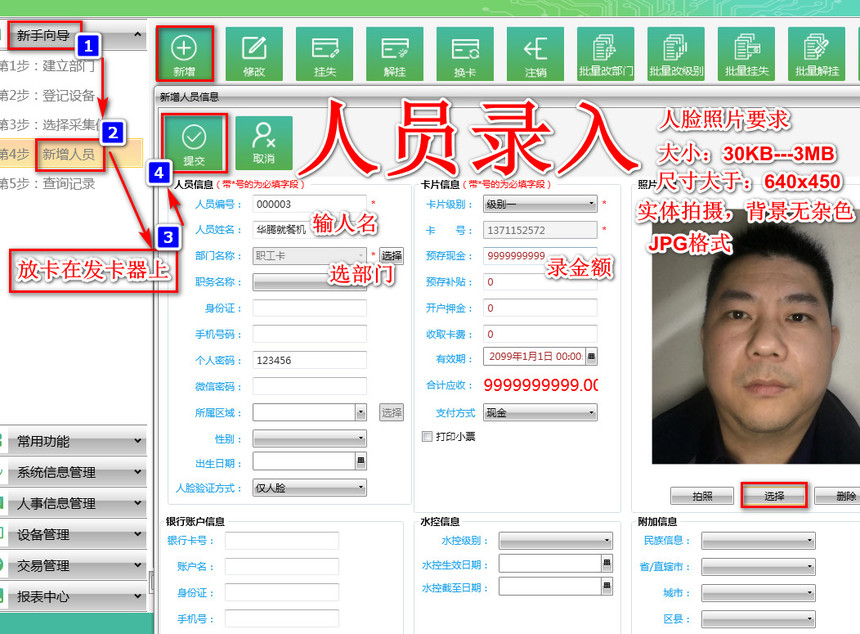Expand the 系统信息管理 sidebar section
Screen dimensions: 860x634
click(73, 472)
